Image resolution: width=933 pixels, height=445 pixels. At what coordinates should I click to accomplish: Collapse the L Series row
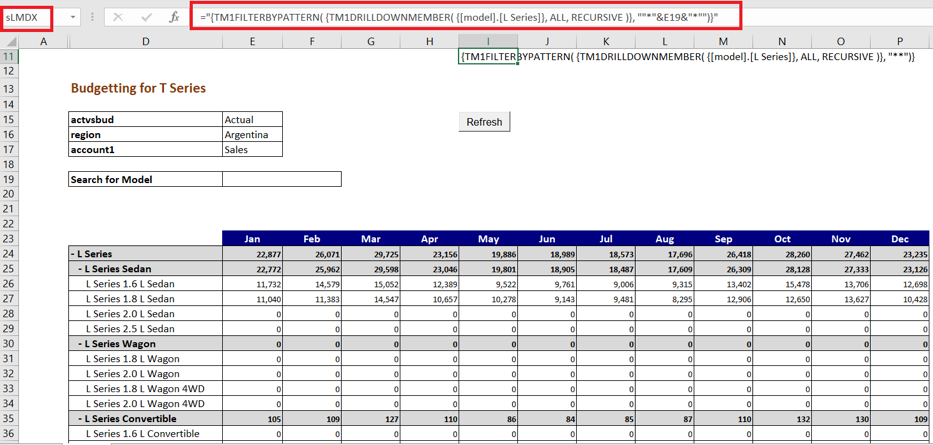pos(73,254)
